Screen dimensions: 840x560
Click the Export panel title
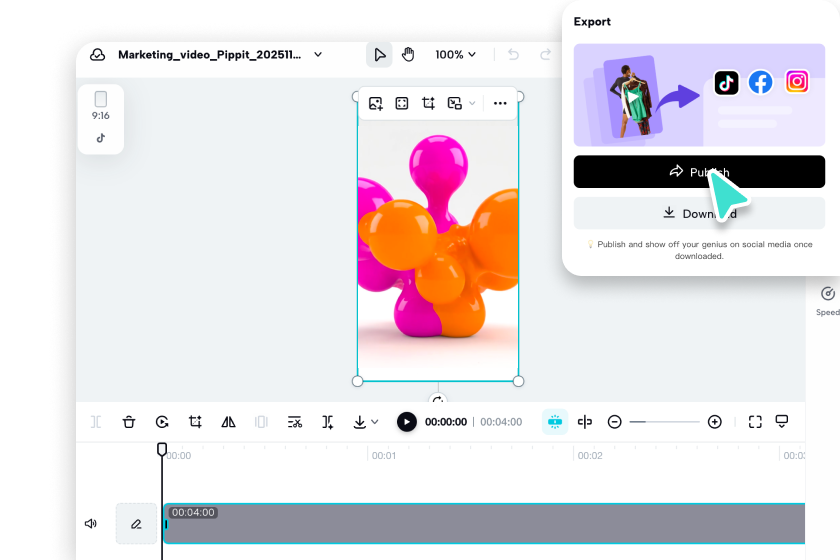pos(592,22)
